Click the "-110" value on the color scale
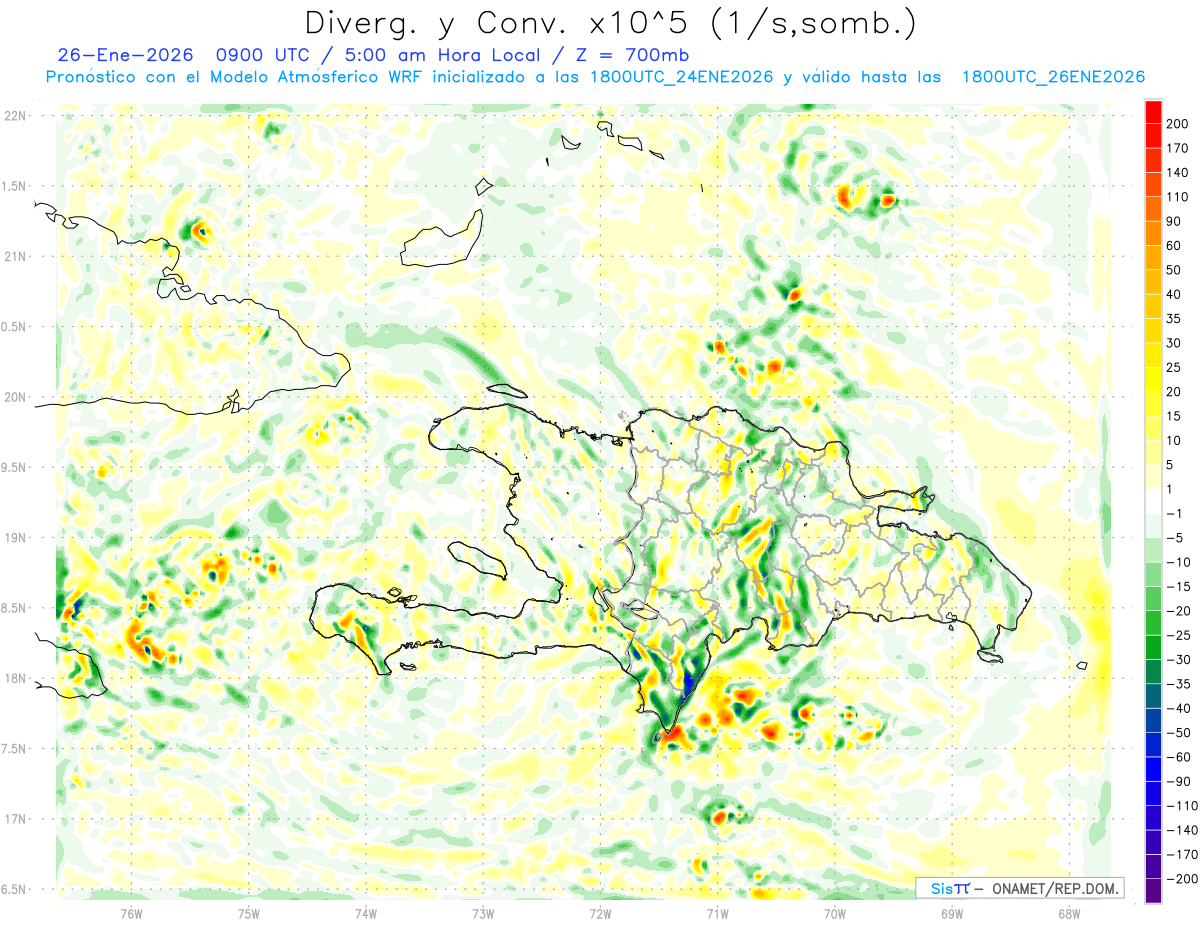Image resolution: width=1200 pixels, height=927 pixels. tap(1180, 806)
